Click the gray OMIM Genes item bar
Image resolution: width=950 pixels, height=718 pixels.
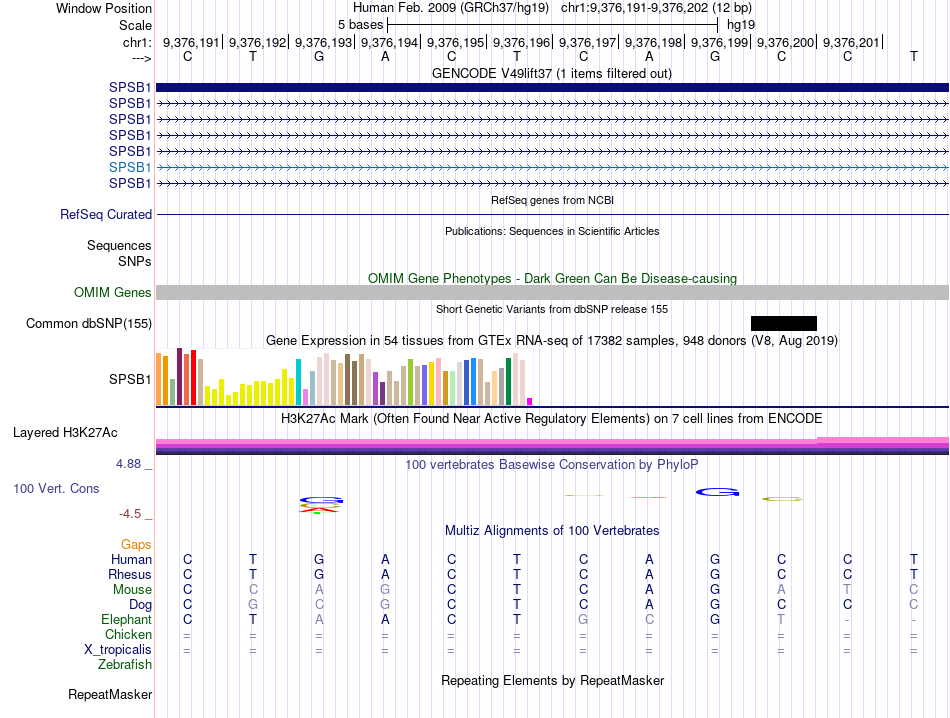[552, 293]
